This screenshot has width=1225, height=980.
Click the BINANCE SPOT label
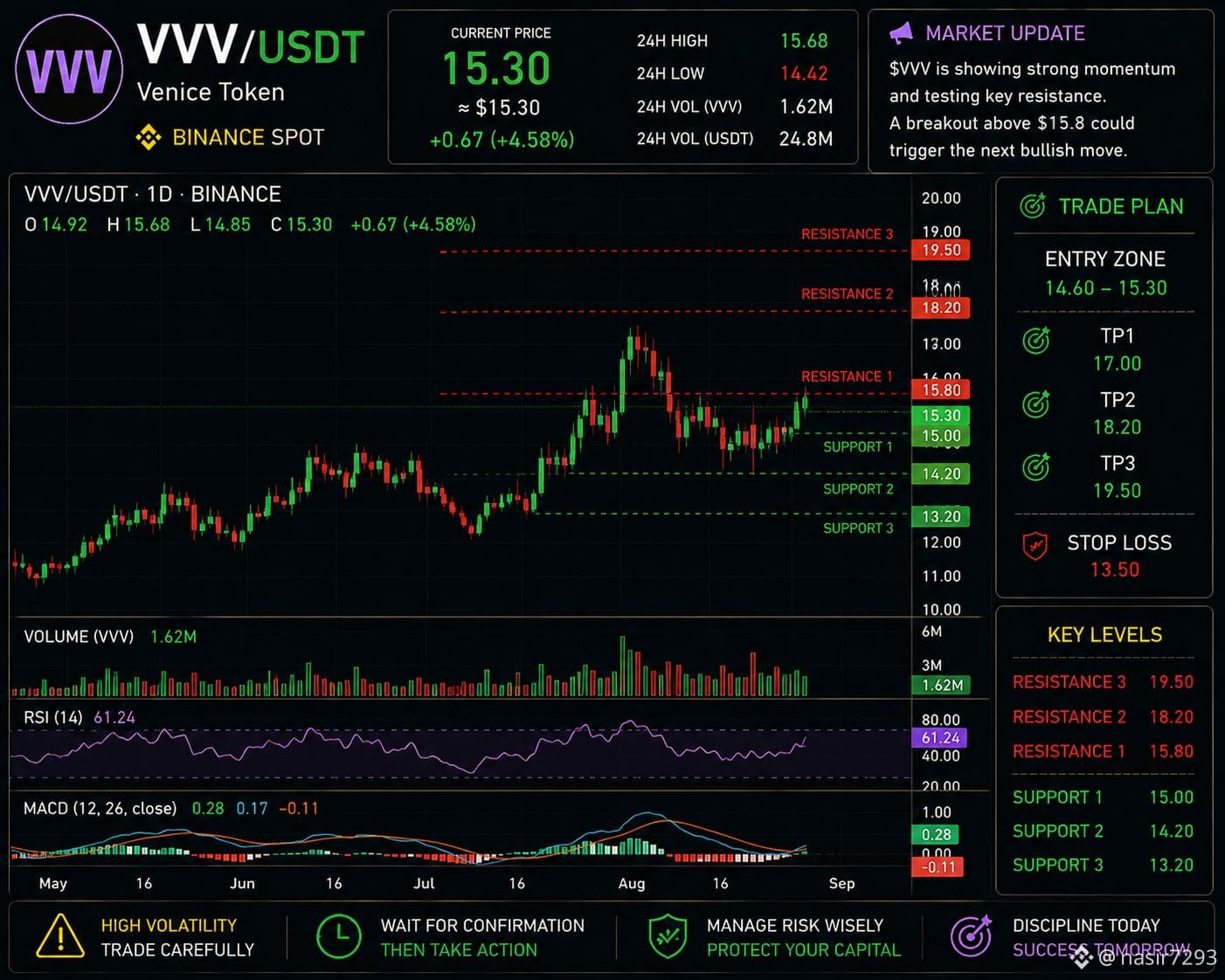point(248,137)
